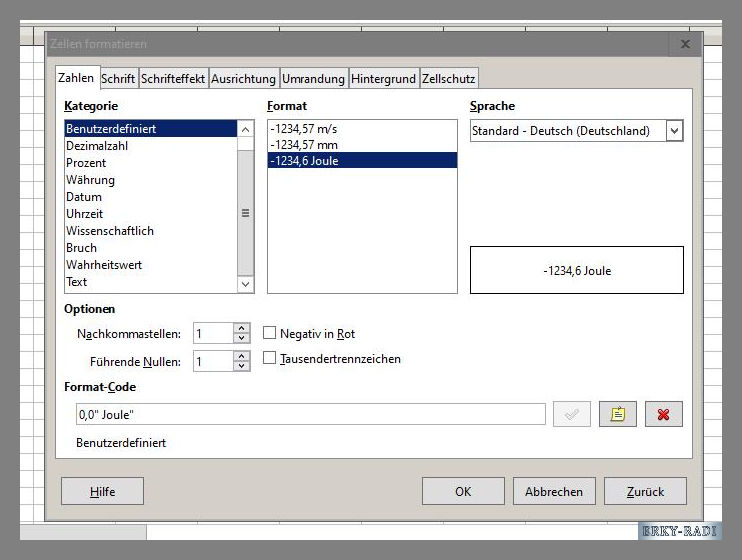Select the -1234,57 m/s format
This screenshot has width=742, height=560.
coord(362,129)
